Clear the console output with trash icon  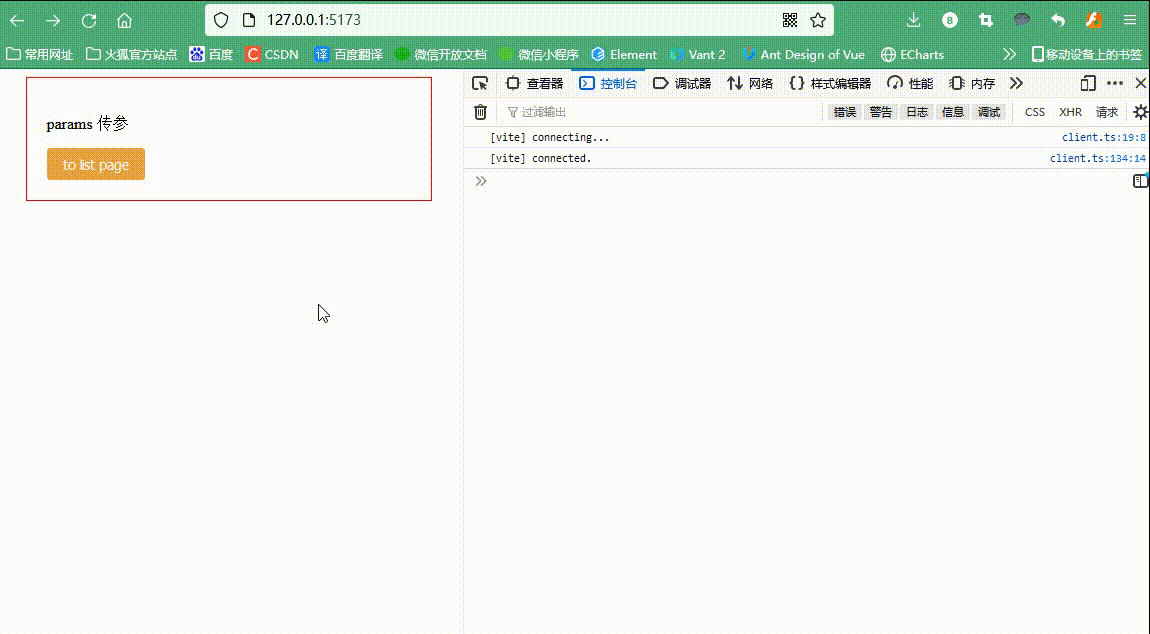point(480,112)
